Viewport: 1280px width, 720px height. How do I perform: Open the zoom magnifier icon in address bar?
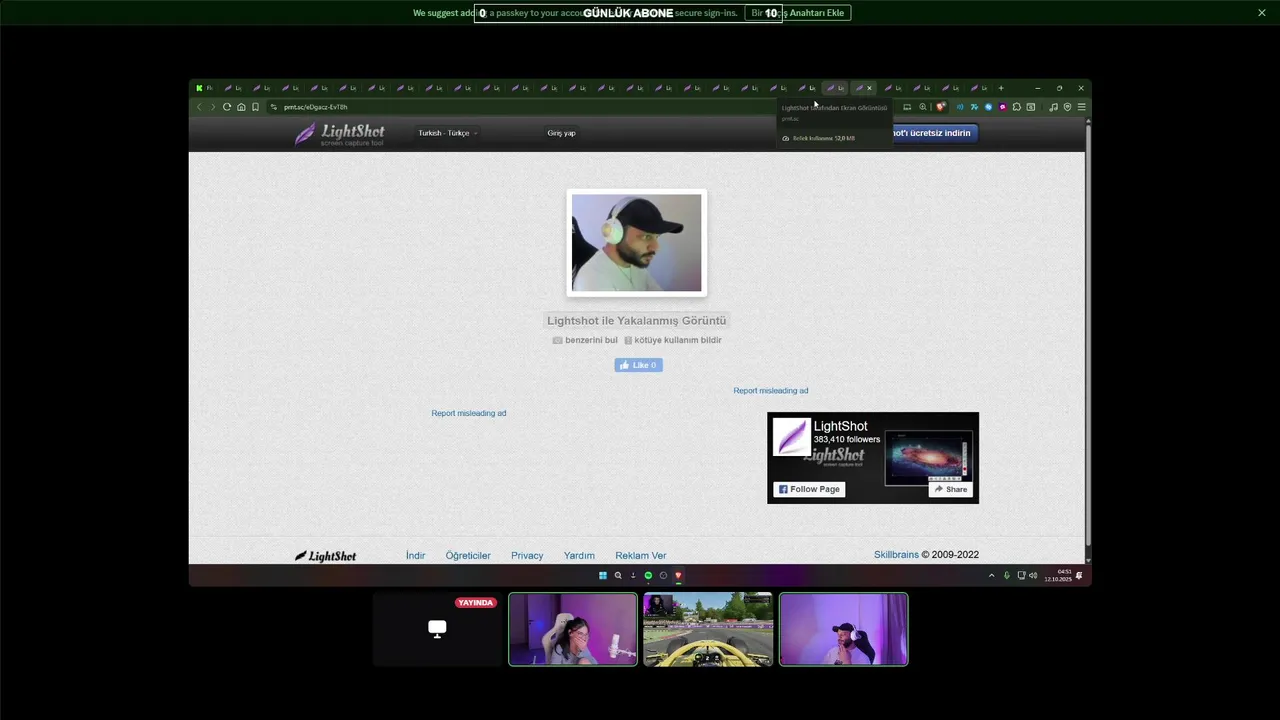pyautogui.click(x=923, y=107)
